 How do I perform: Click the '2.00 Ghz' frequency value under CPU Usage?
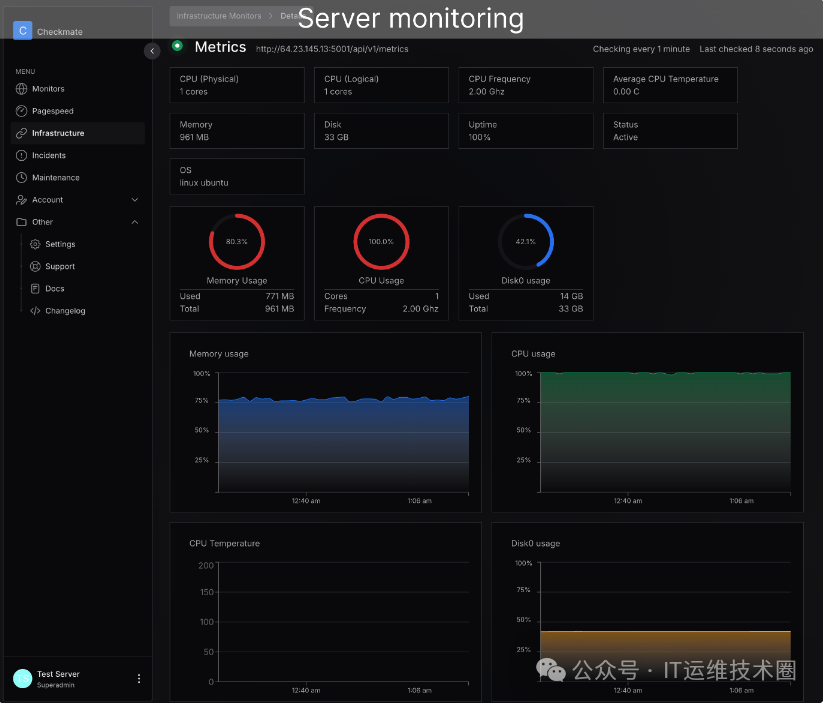point(420,309)
